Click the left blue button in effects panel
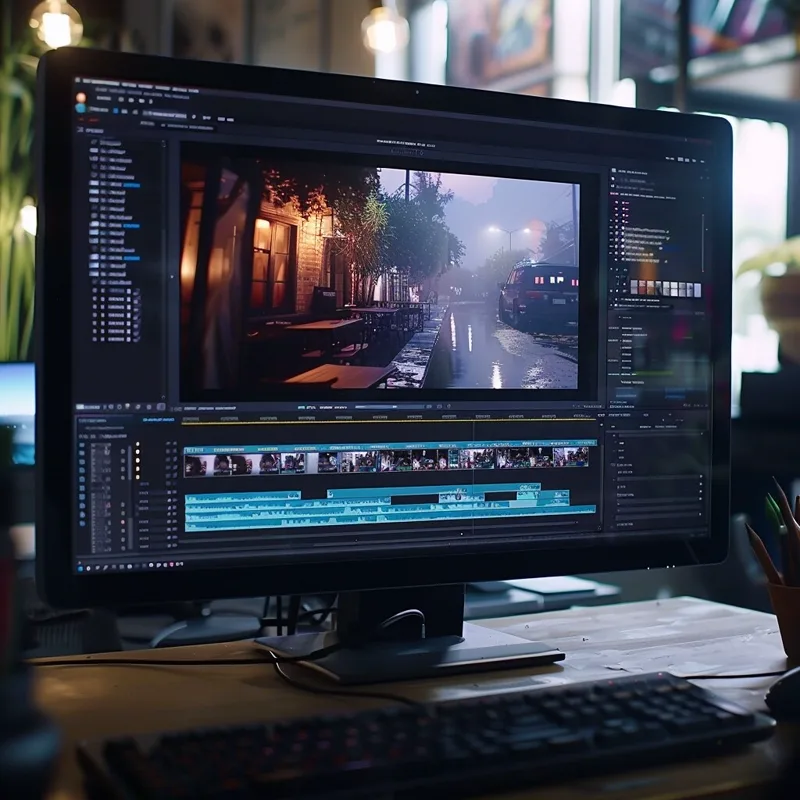 (627, 394)
